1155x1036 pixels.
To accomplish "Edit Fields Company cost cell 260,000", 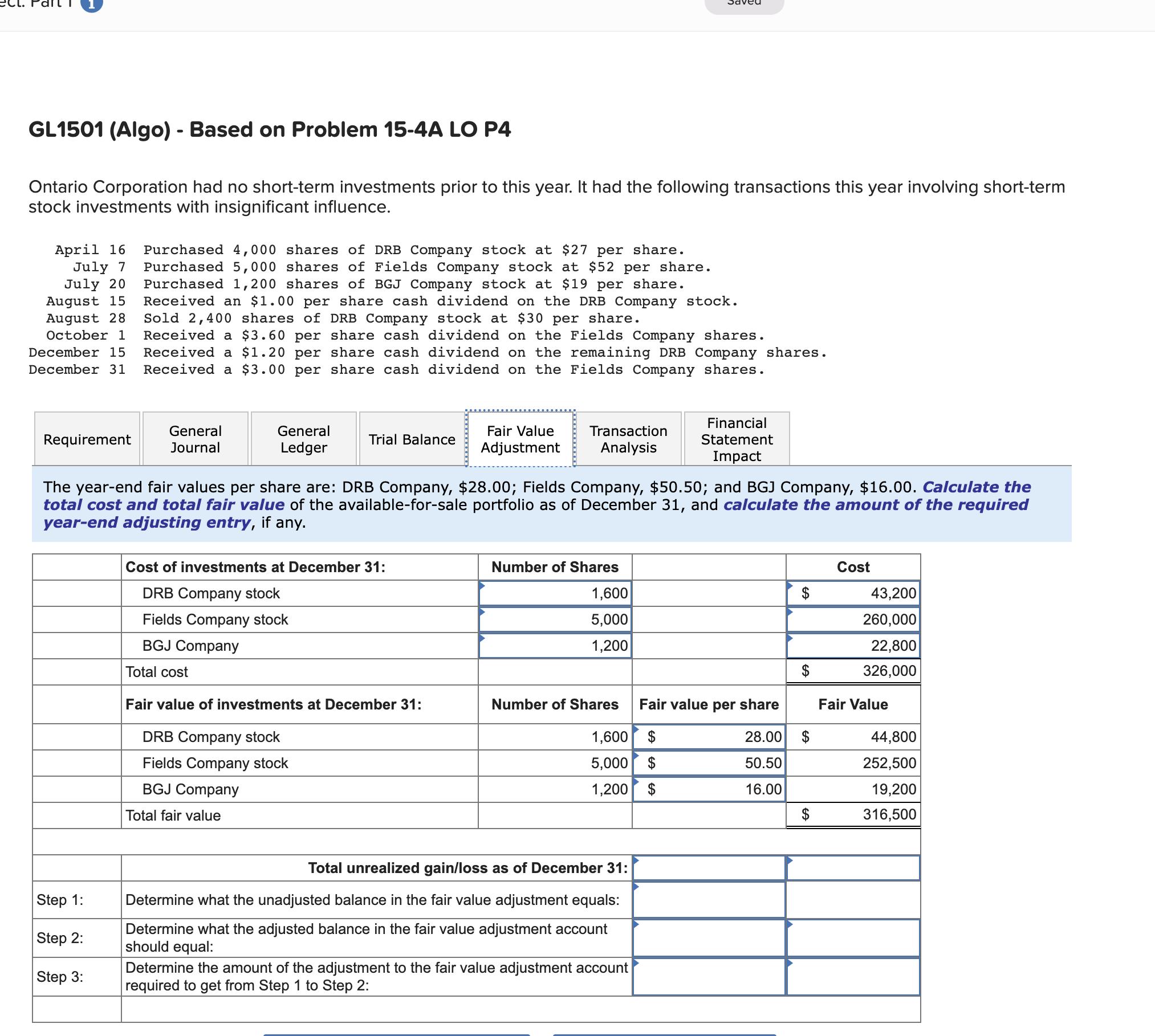I will point(853,619).
